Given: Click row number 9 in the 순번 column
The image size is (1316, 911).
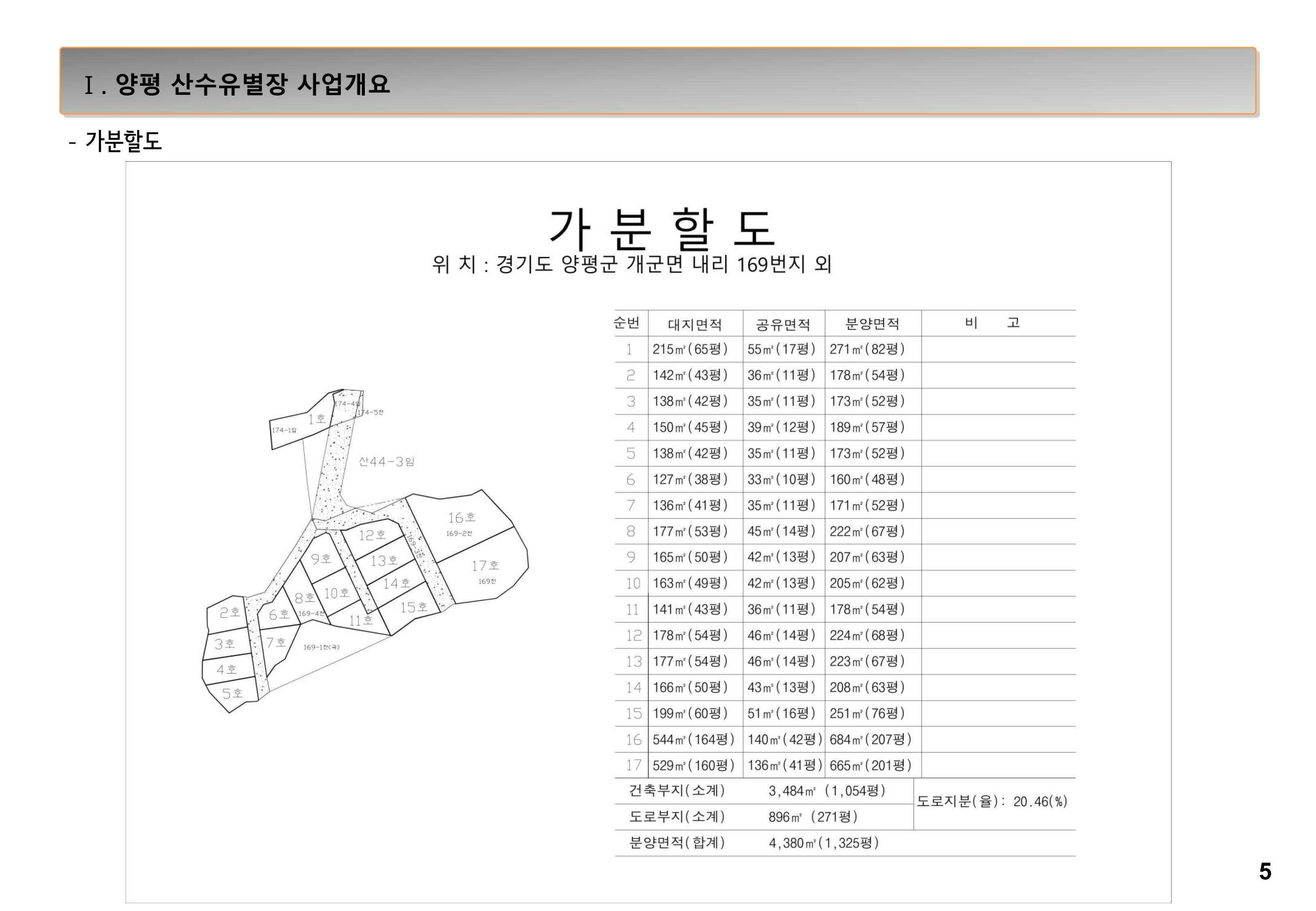Looking at the screenshot, I should coord(630,557).
